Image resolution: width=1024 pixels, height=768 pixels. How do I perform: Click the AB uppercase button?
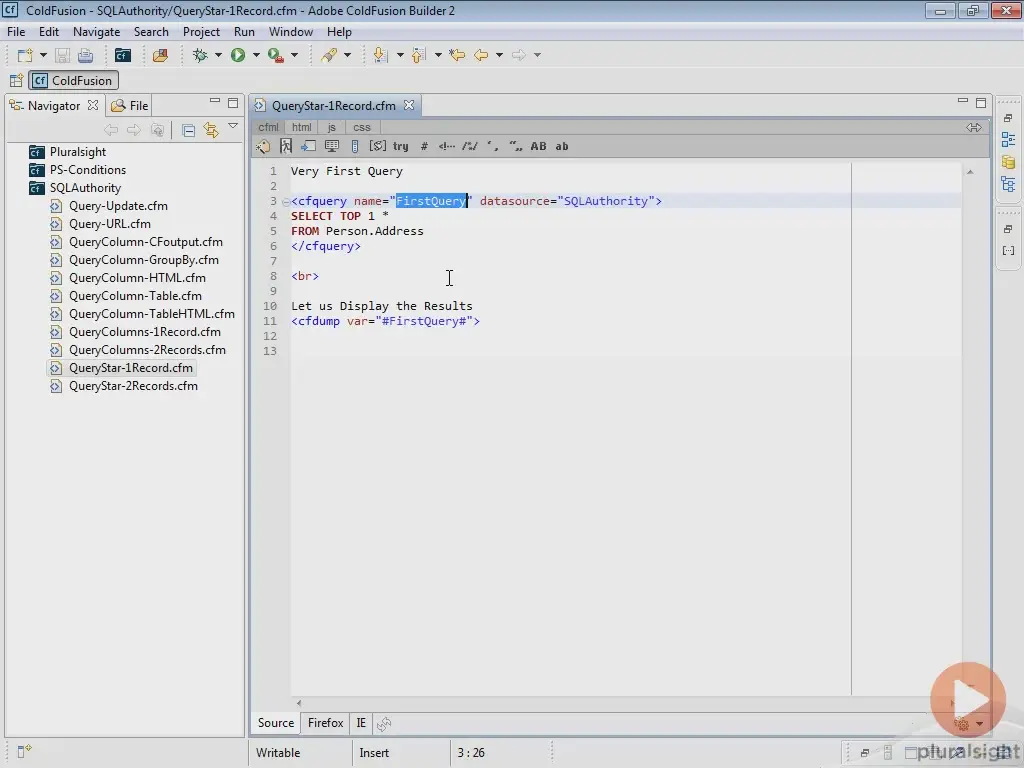(x=538, y=146)
